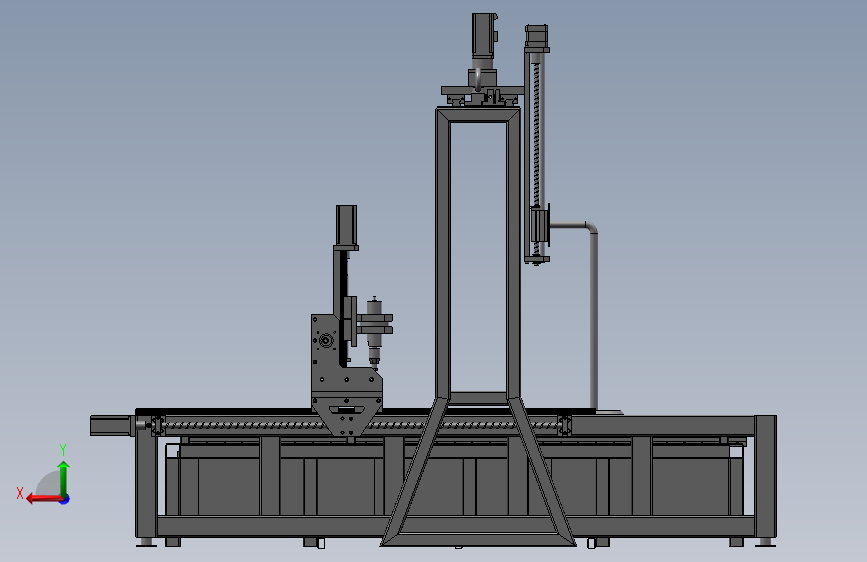Select the carriage side plate with bearing

[x=345, y=375]
